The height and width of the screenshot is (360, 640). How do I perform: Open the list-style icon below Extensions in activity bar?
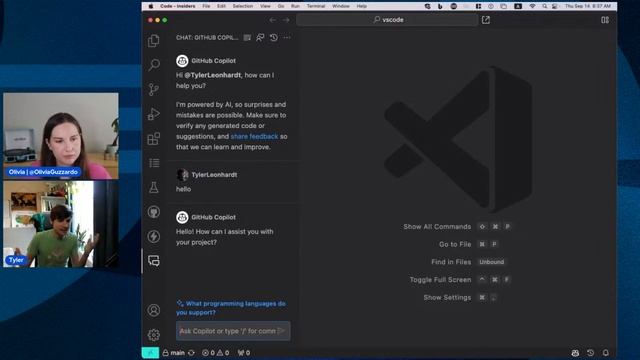click(154, 163)
